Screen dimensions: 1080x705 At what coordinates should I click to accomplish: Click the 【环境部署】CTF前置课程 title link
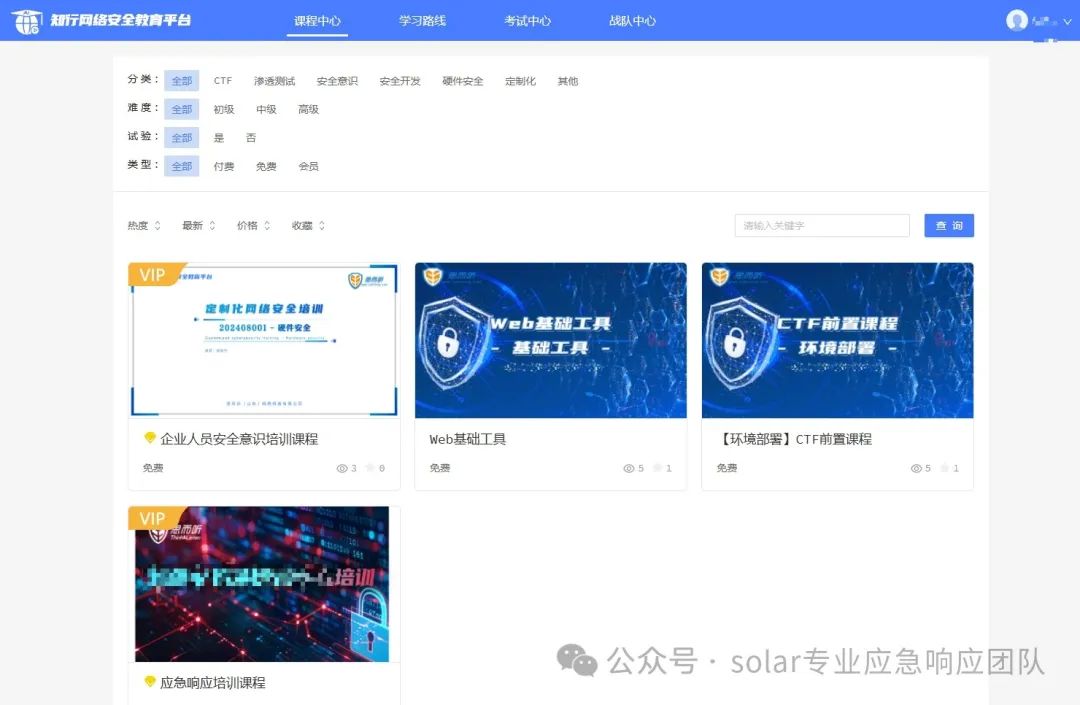(794, 439)
